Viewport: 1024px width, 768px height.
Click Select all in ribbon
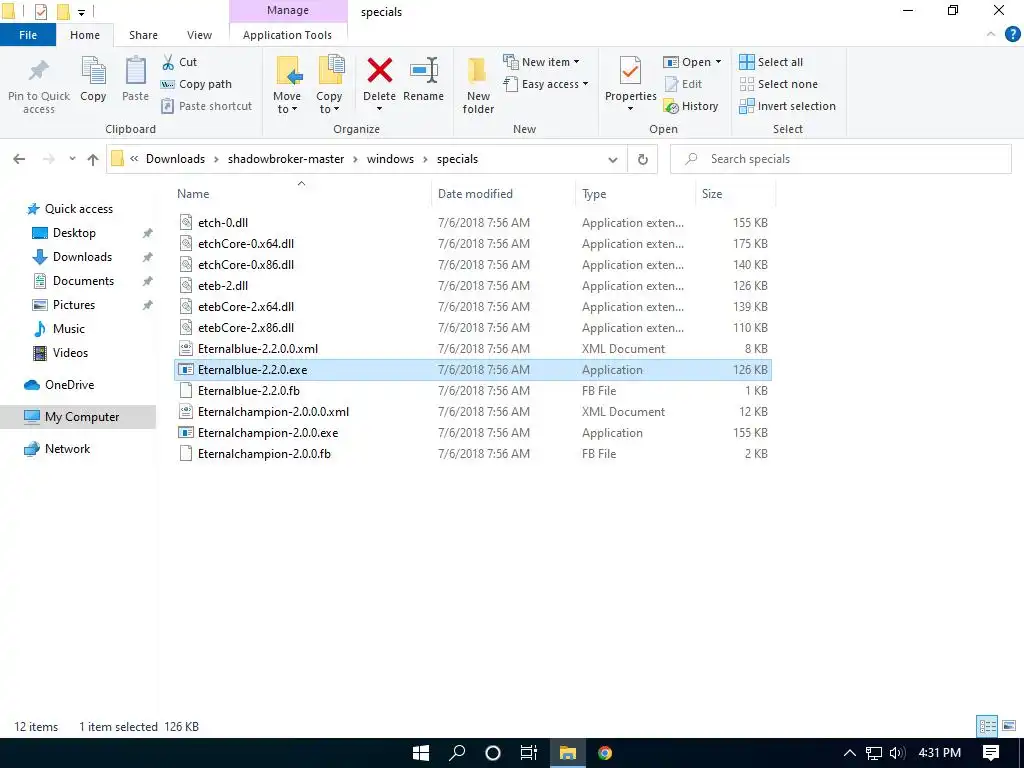[x=771, y=62]
